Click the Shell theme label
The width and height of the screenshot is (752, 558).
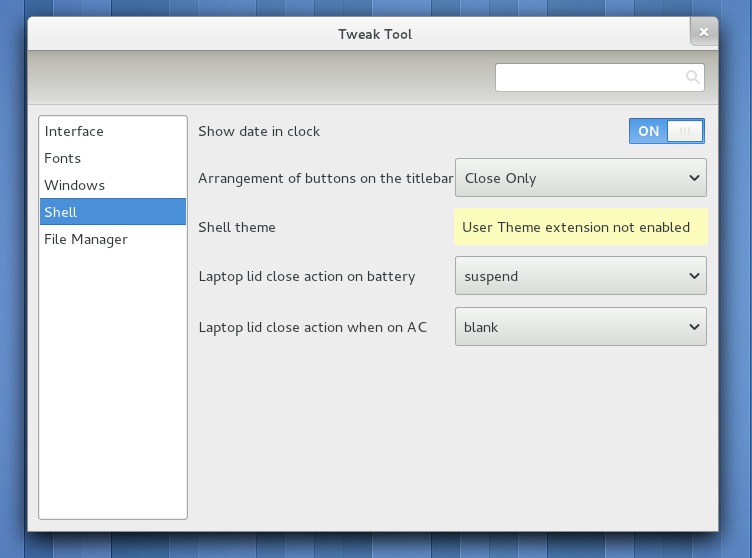pos(237,227)
